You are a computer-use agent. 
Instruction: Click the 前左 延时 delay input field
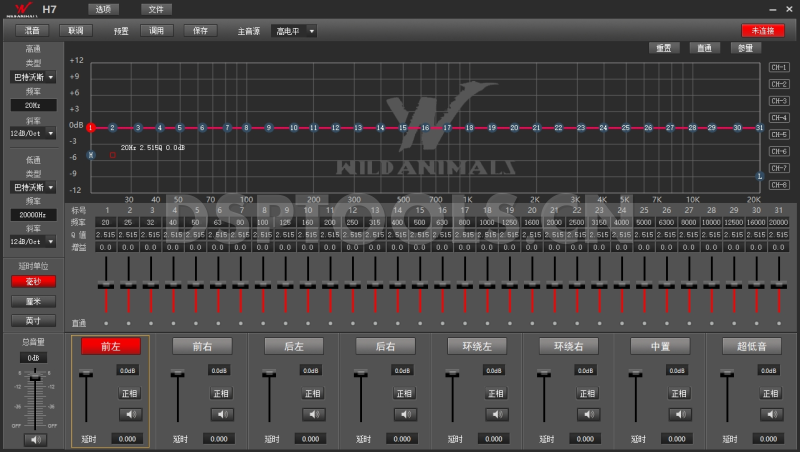128,439
